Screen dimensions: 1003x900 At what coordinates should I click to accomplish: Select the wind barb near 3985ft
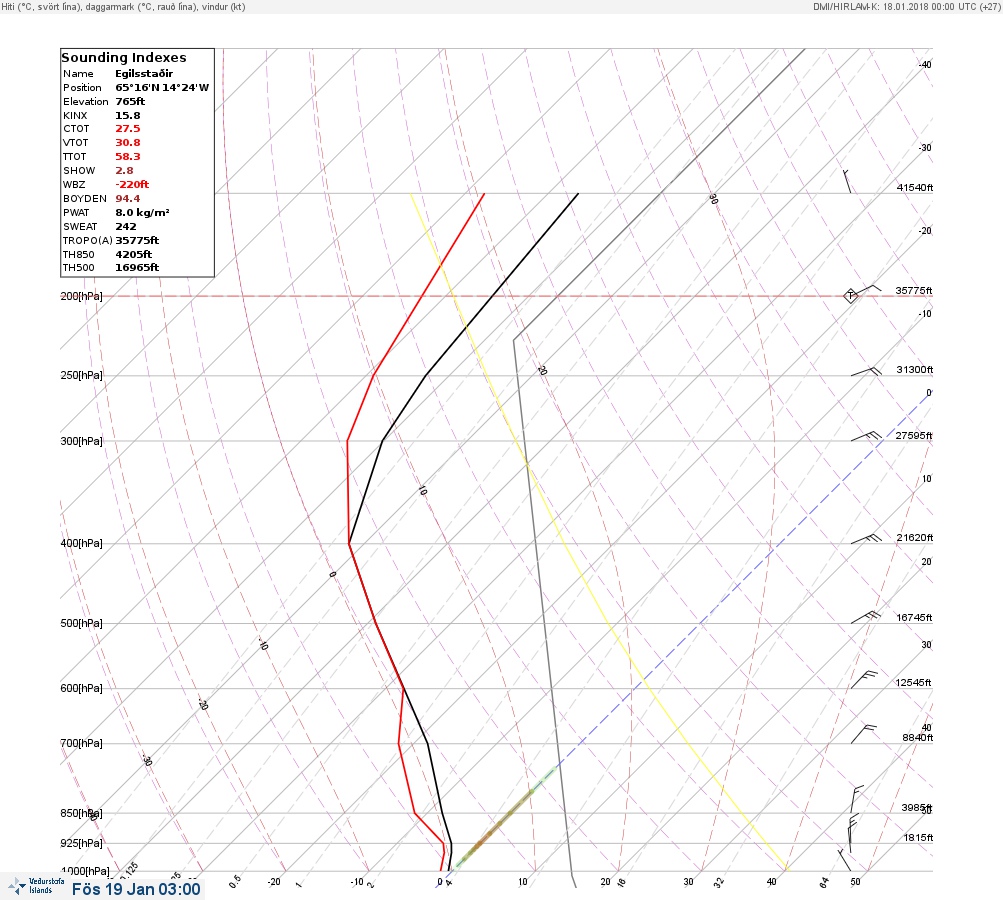click(857, 800)
